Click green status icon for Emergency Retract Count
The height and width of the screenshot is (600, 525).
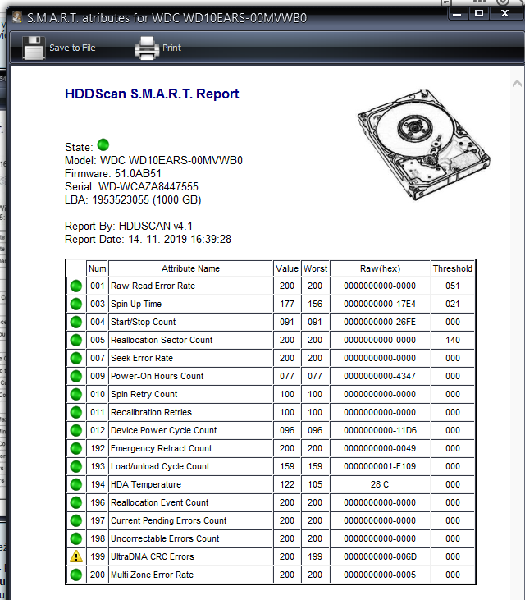pos(76,448)
